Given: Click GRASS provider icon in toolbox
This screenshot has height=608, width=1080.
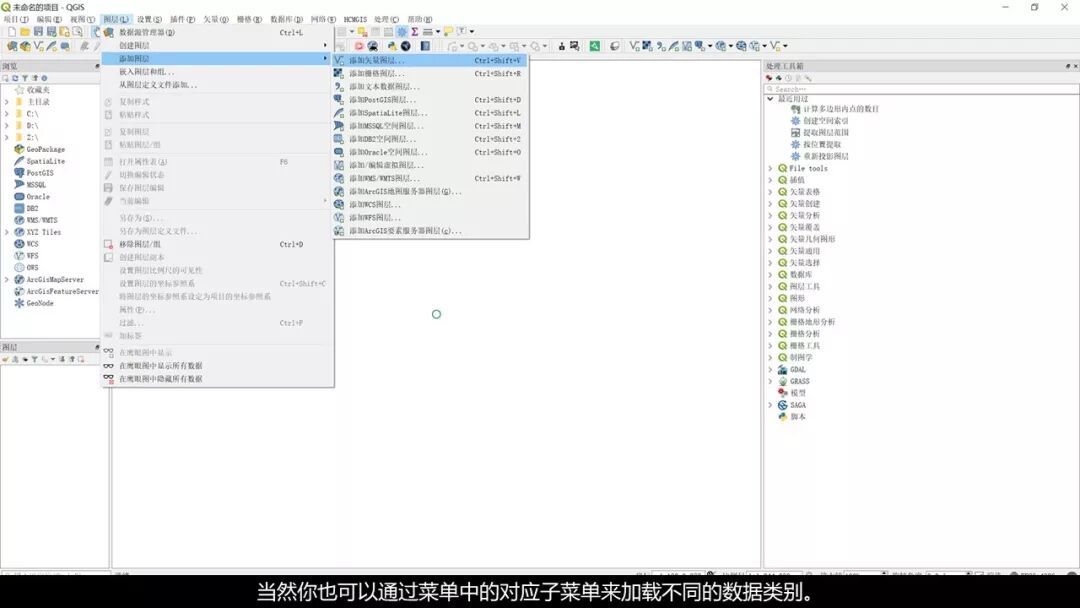Looking at the screenshot, I should click(782, 381).
